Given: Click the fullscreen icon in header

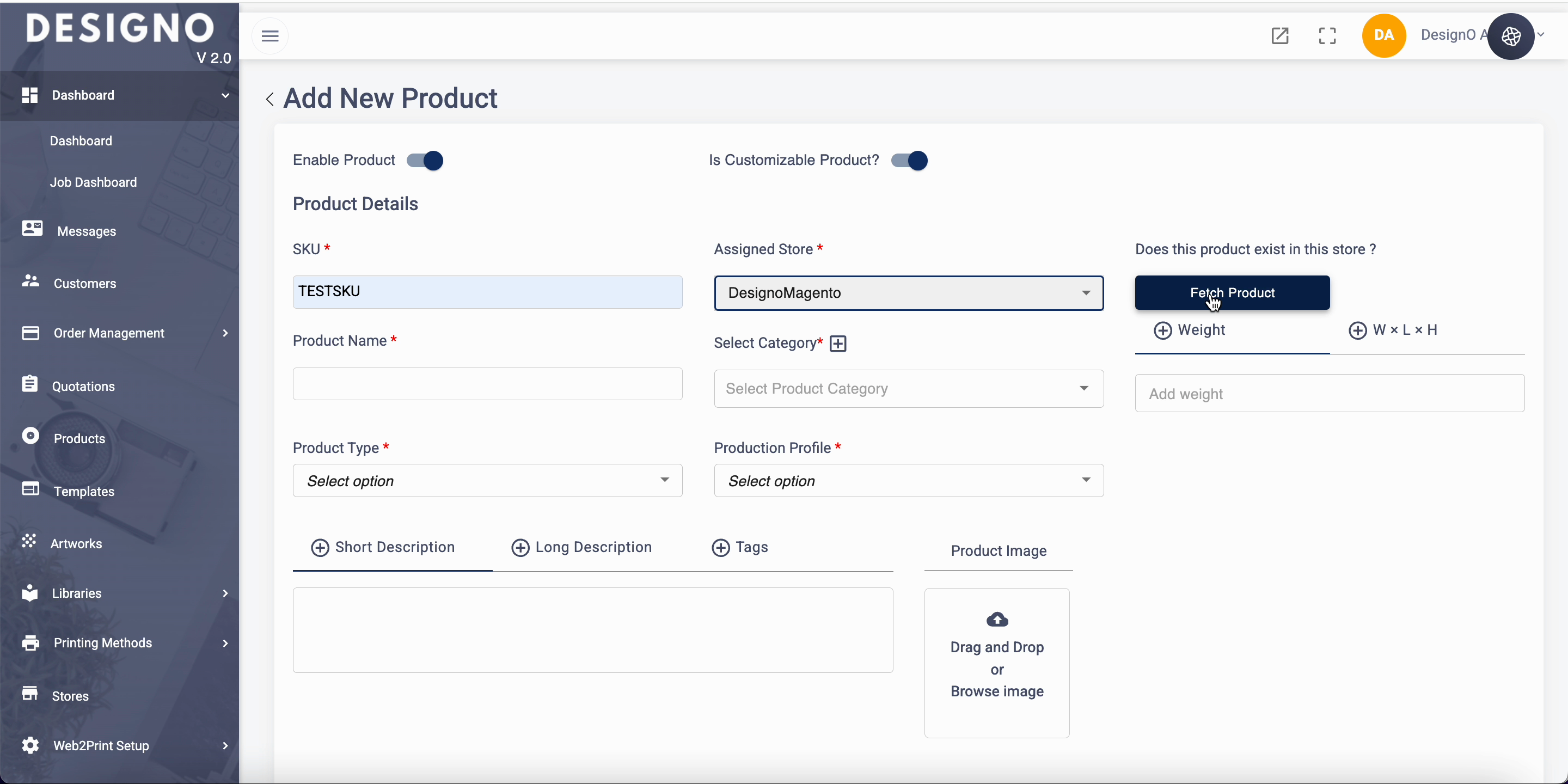Looking at the screenshot, I should click(x=1327, y=36).
